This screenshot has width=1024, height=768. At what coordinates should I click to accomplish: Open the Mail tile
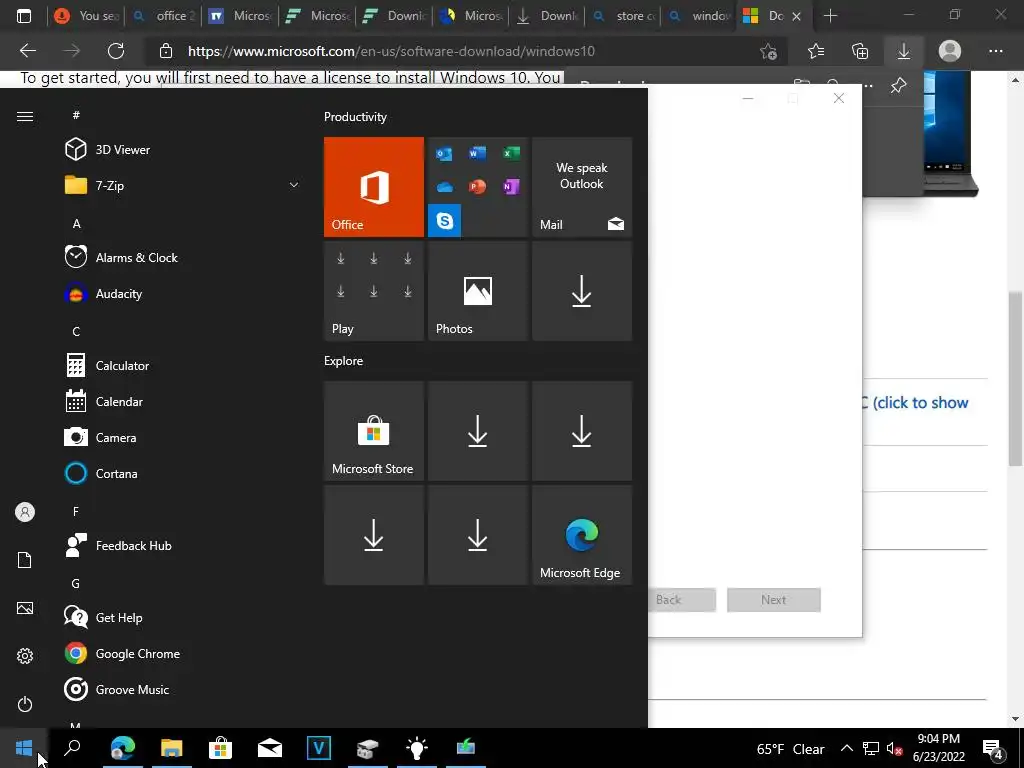[582, 187]
